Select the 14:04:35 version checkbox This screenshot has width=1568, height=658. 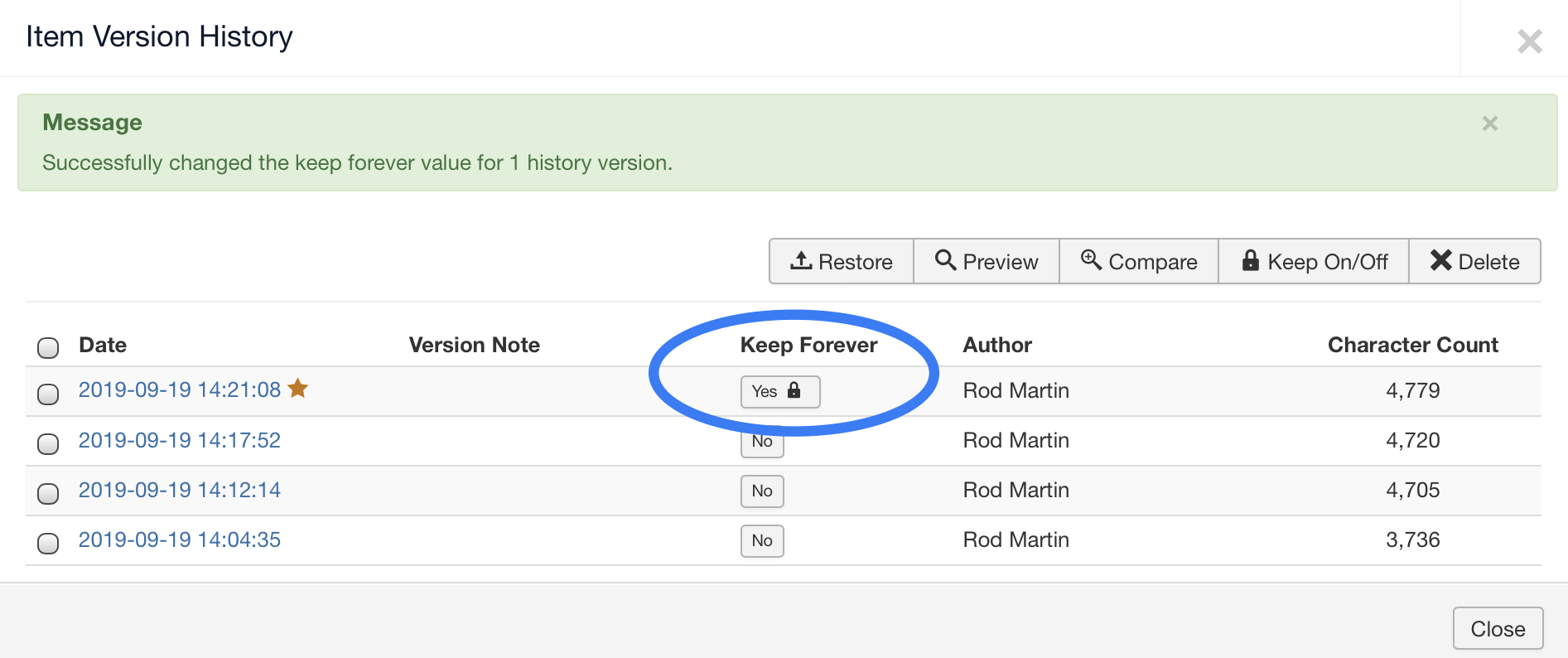[x=48, y=543]
